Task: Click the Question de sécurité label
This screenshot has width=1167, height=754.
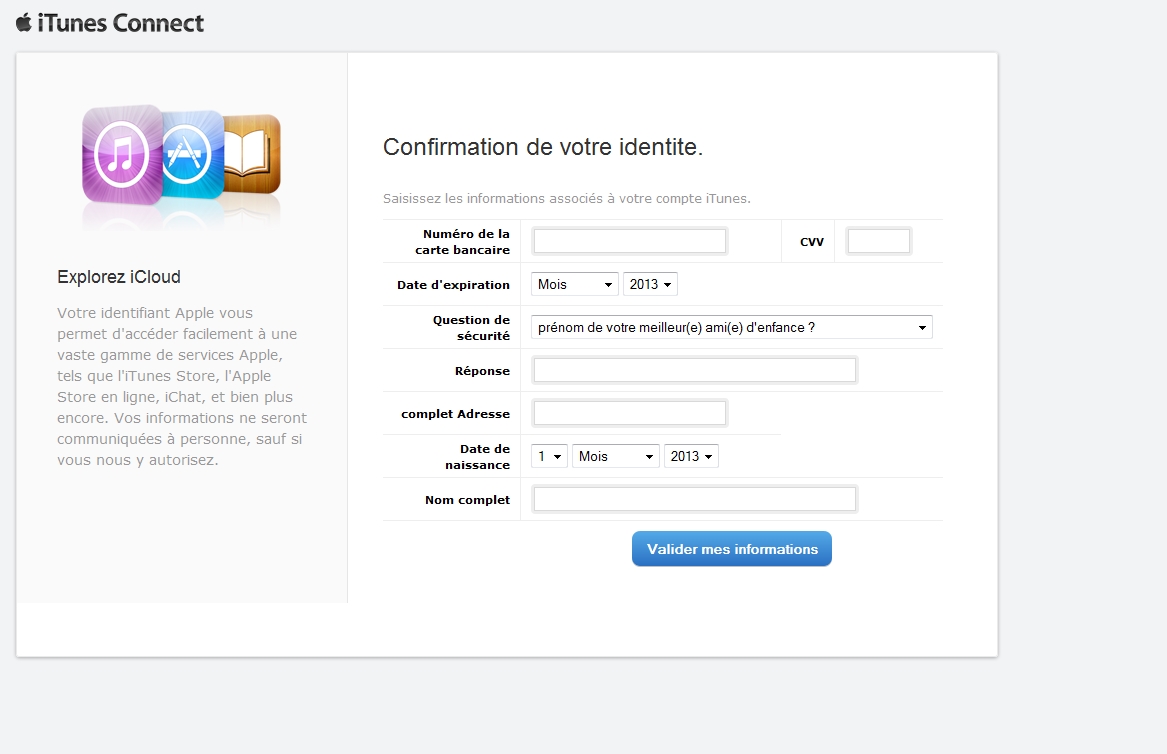Action: (471, 328)
